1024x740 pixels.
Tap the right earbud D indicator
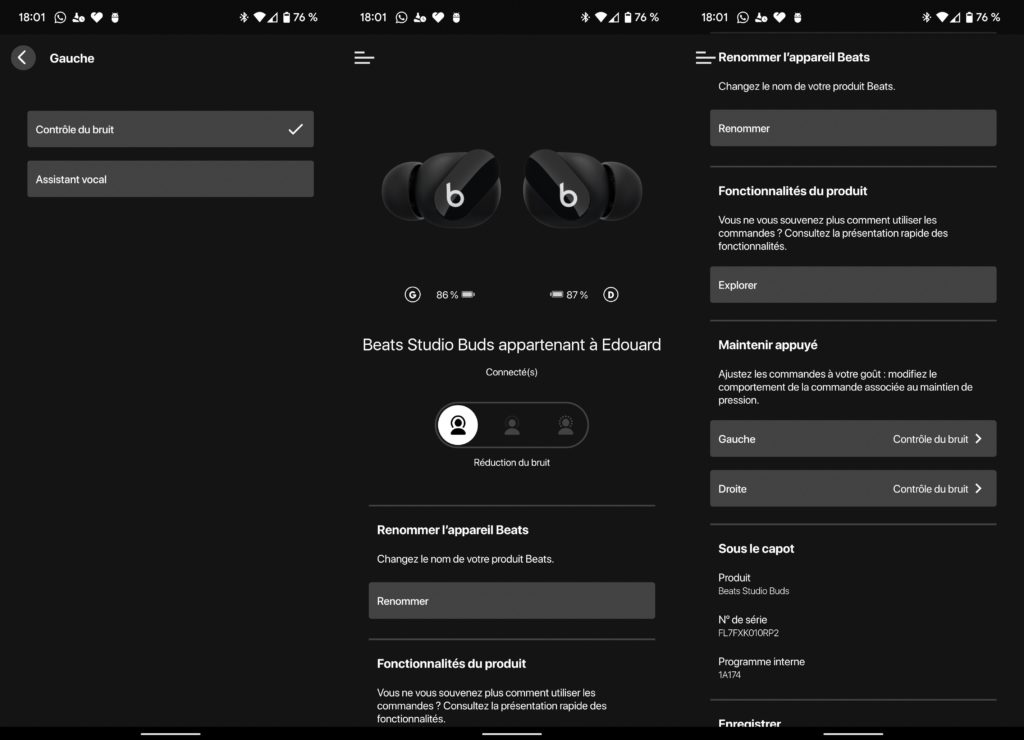pos(611,295)
